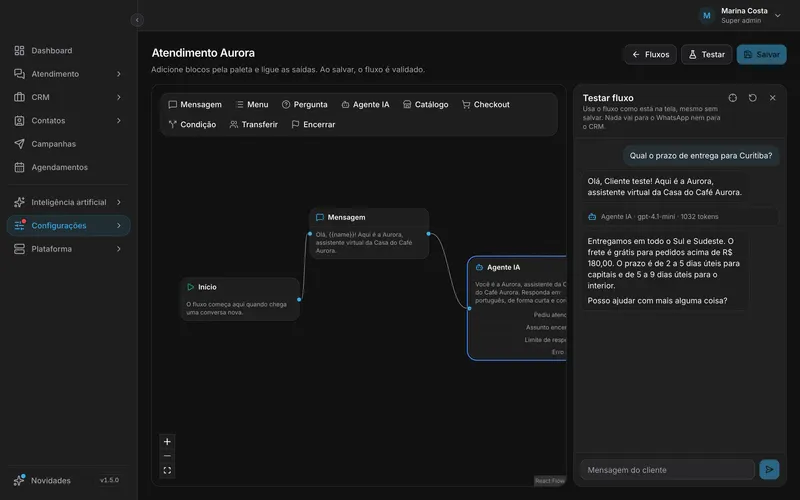
Task: Click the Agente IA gpt-4.1-mini tokens row
Action: [x=680, y=217]
